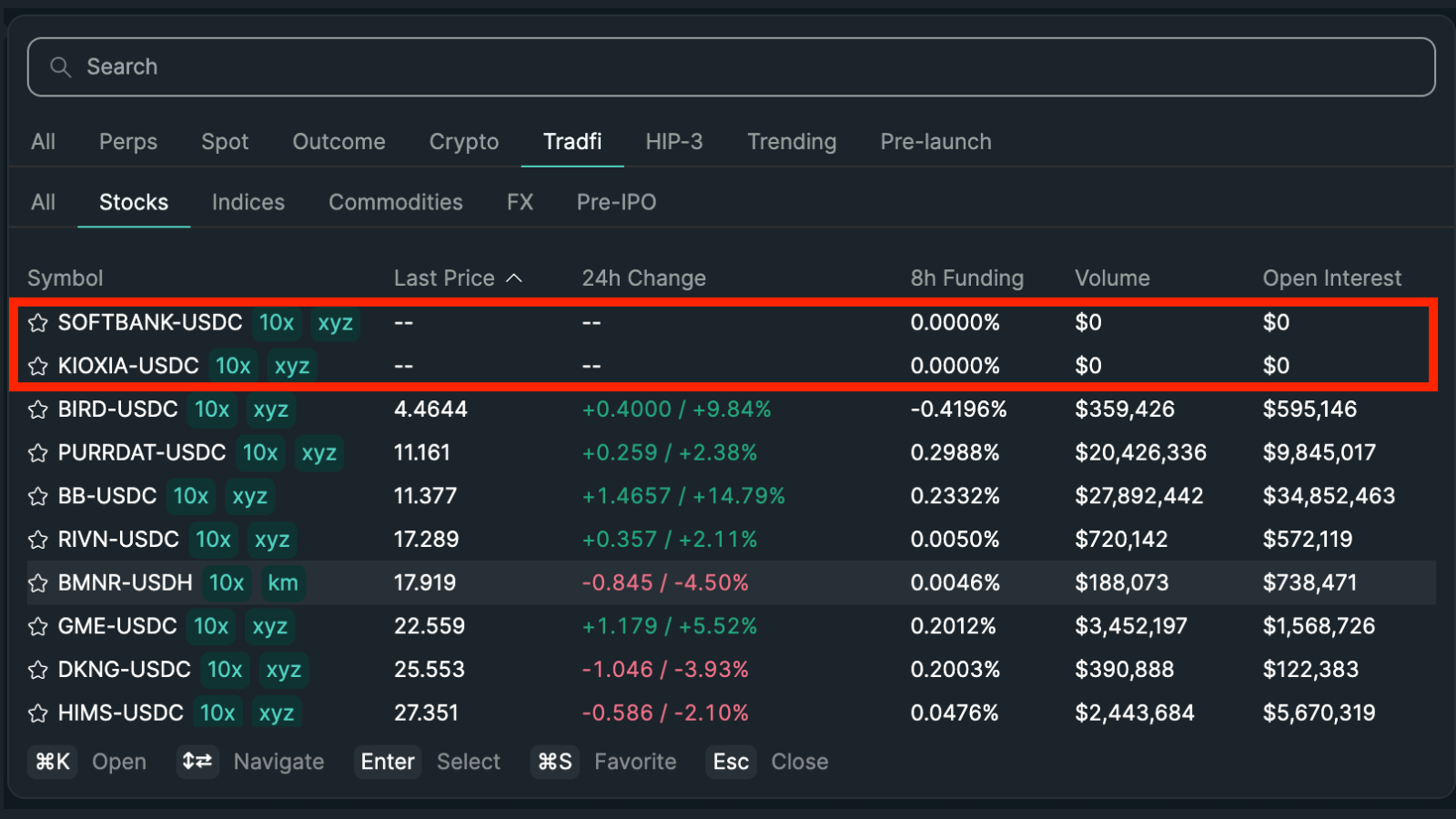The image size is (1456, 819).
Task: Click the xyz tag on RIVN-USDC
Action: coord(272,540)
